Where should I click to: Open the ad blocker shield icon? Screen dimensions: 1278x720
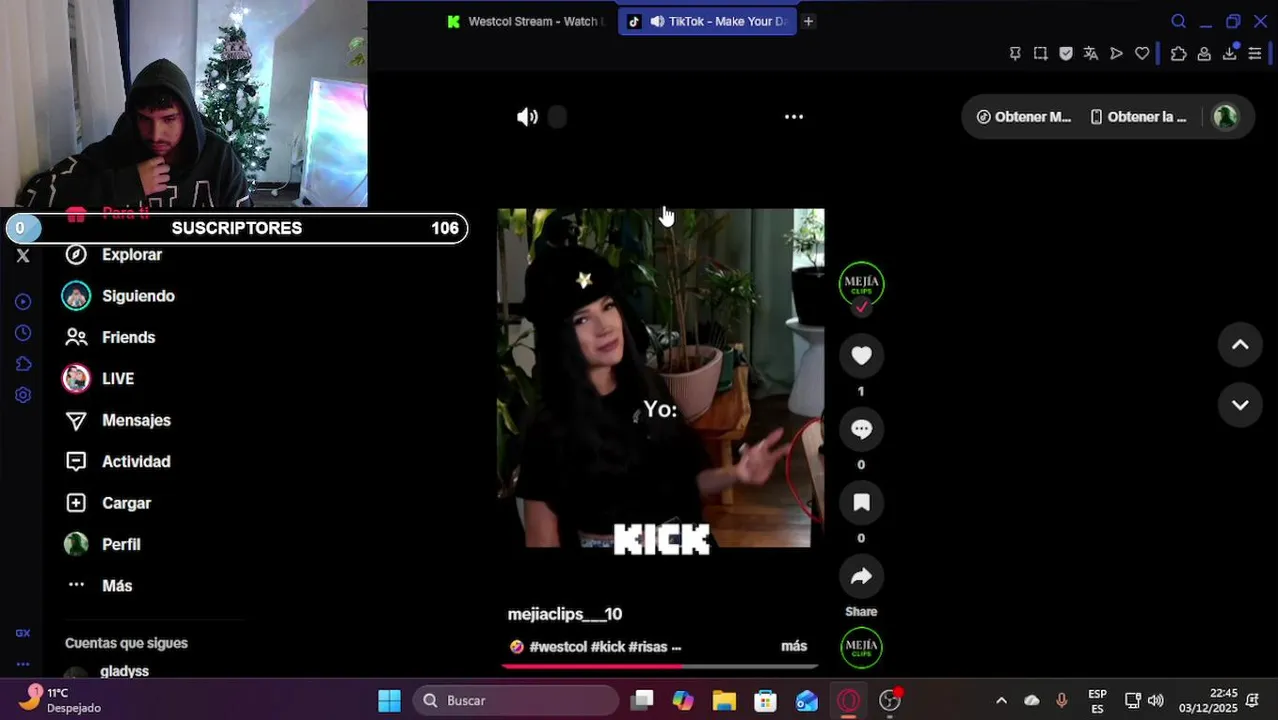[x=1066, y=54]
